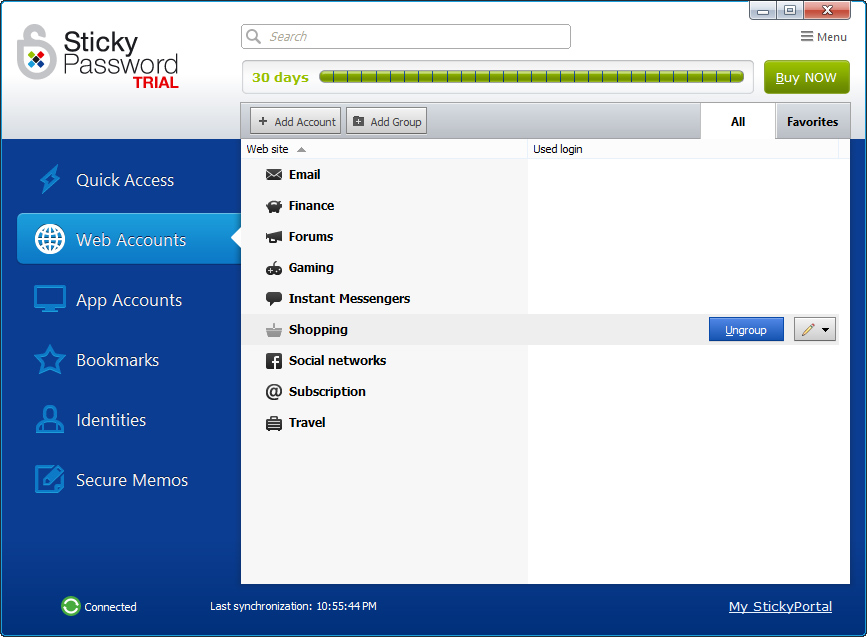Open the Secure Memos section
The image size is (867, 637).
(x=132, y=480)
